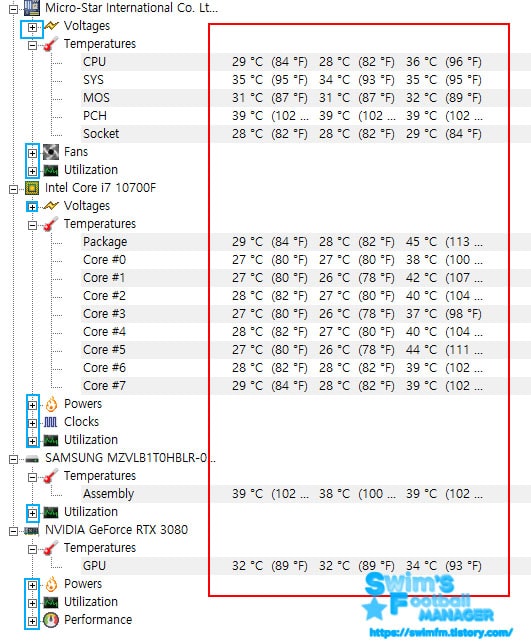Click the NVIDIA GeForce RTX 3080 label
531x644 pixels.
pos(117,530)
